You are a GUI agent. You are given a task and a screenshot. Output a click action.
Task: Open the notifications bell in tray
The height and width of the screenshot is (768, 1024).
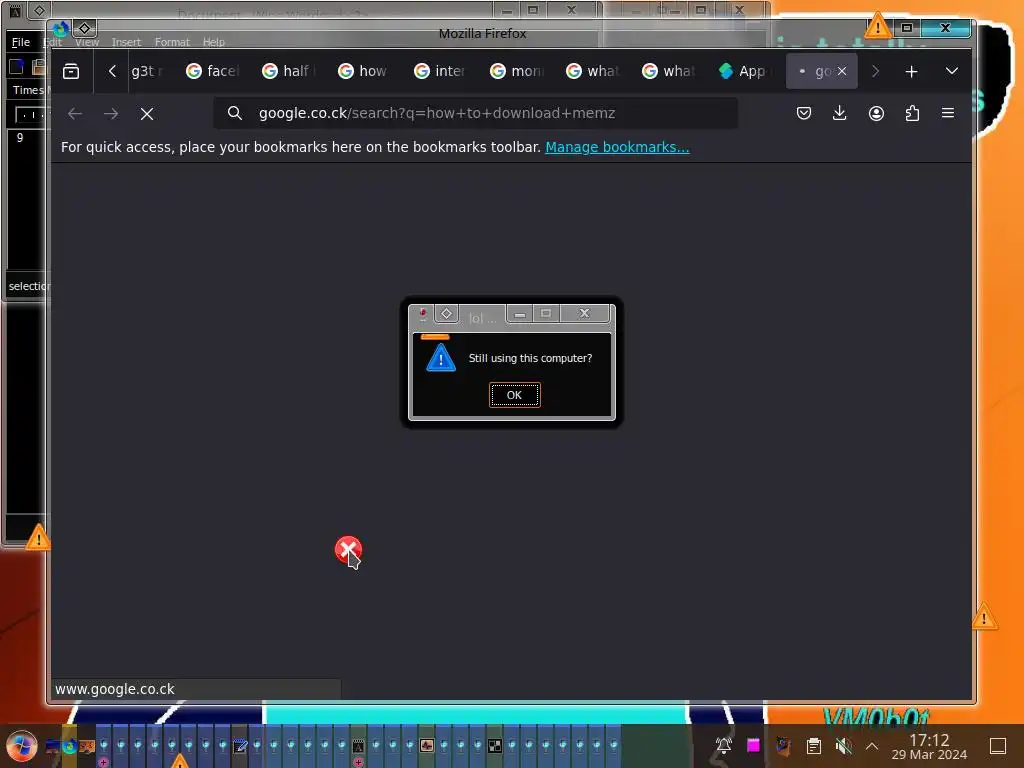[724, 745]
